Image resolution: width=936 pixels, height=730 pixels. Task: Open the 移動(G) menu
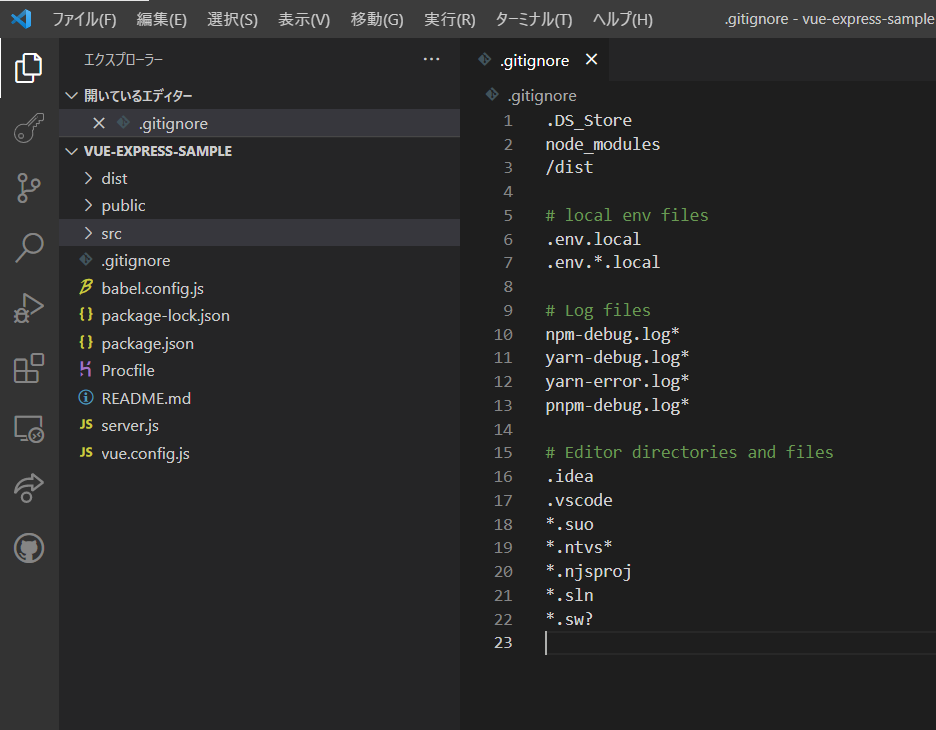click(377, 20)
